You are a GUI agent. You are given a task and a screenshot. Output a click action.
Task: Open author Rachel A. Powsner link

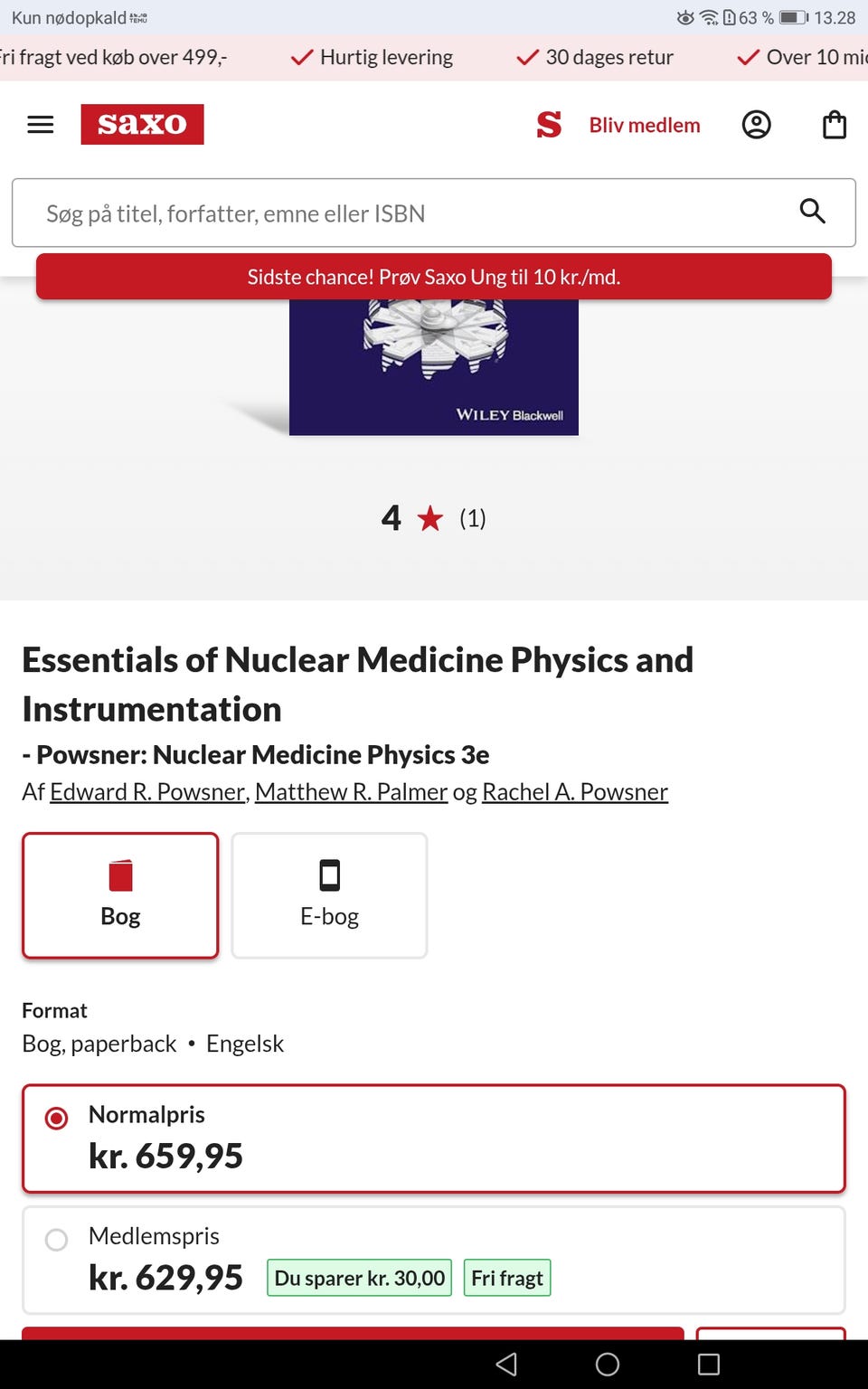[575, 792]
